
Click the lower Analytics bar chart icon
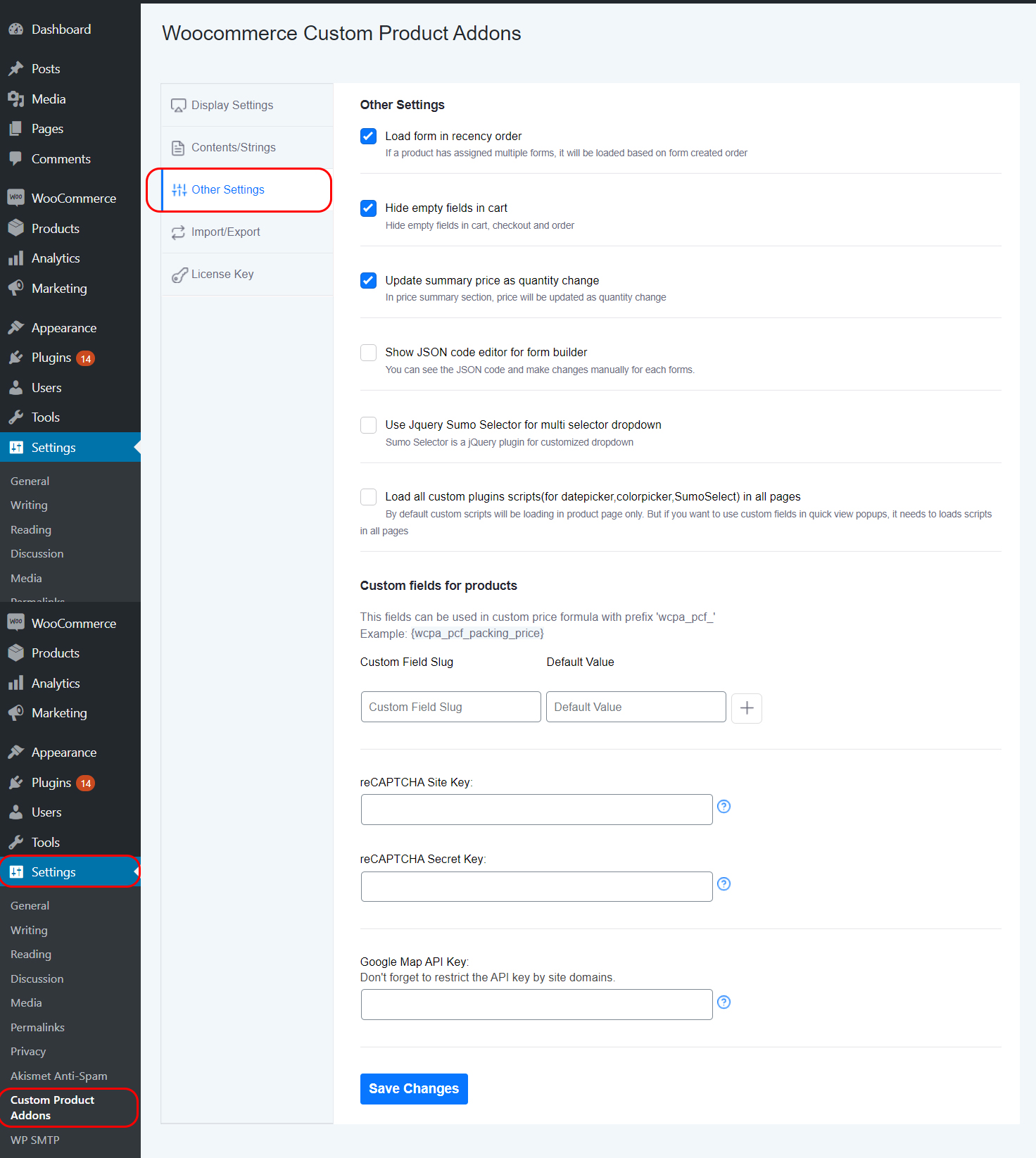pos(15,684)
